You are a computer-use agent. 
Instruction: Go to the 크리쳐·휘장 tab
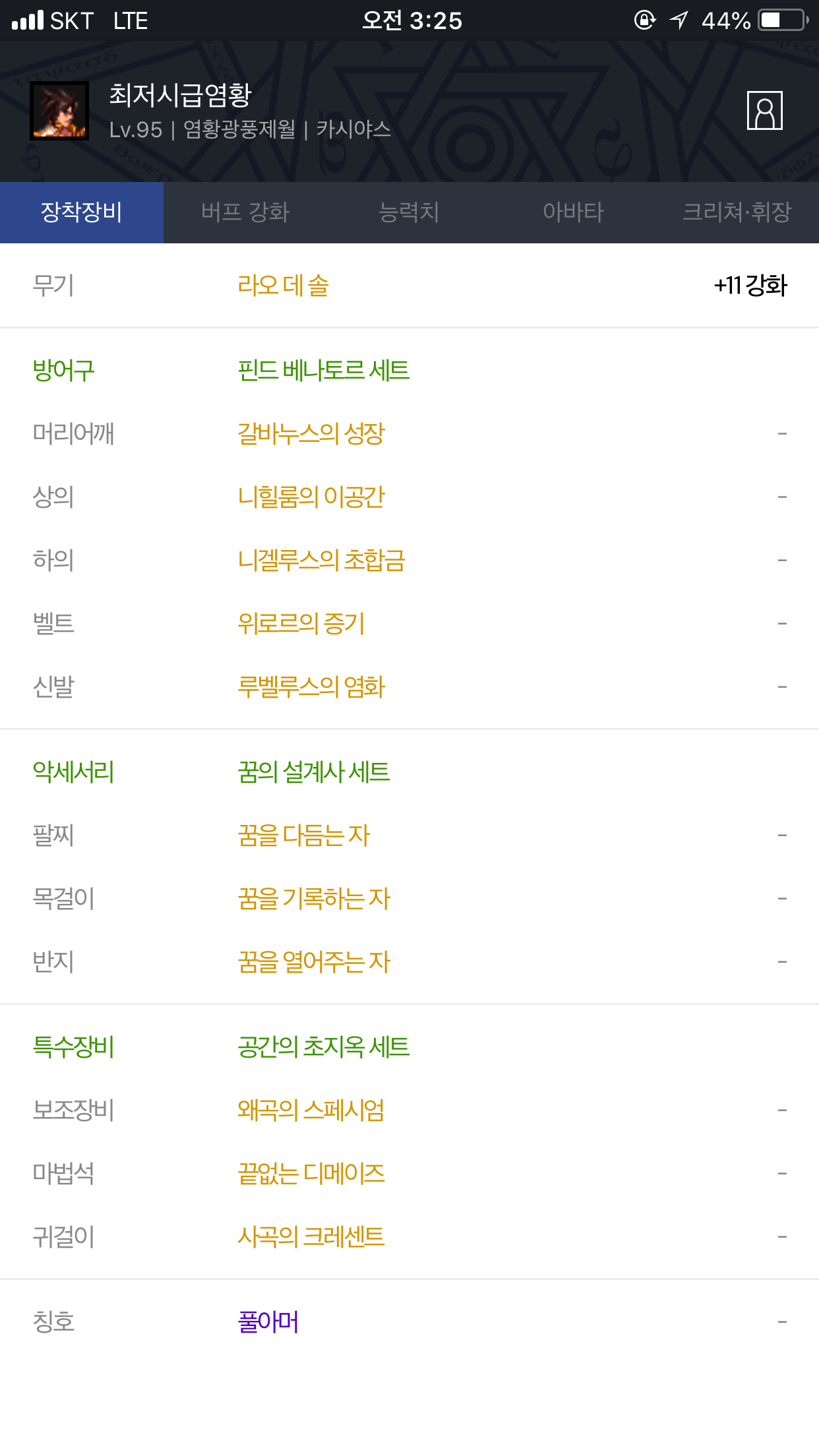[x=737, y=212]
